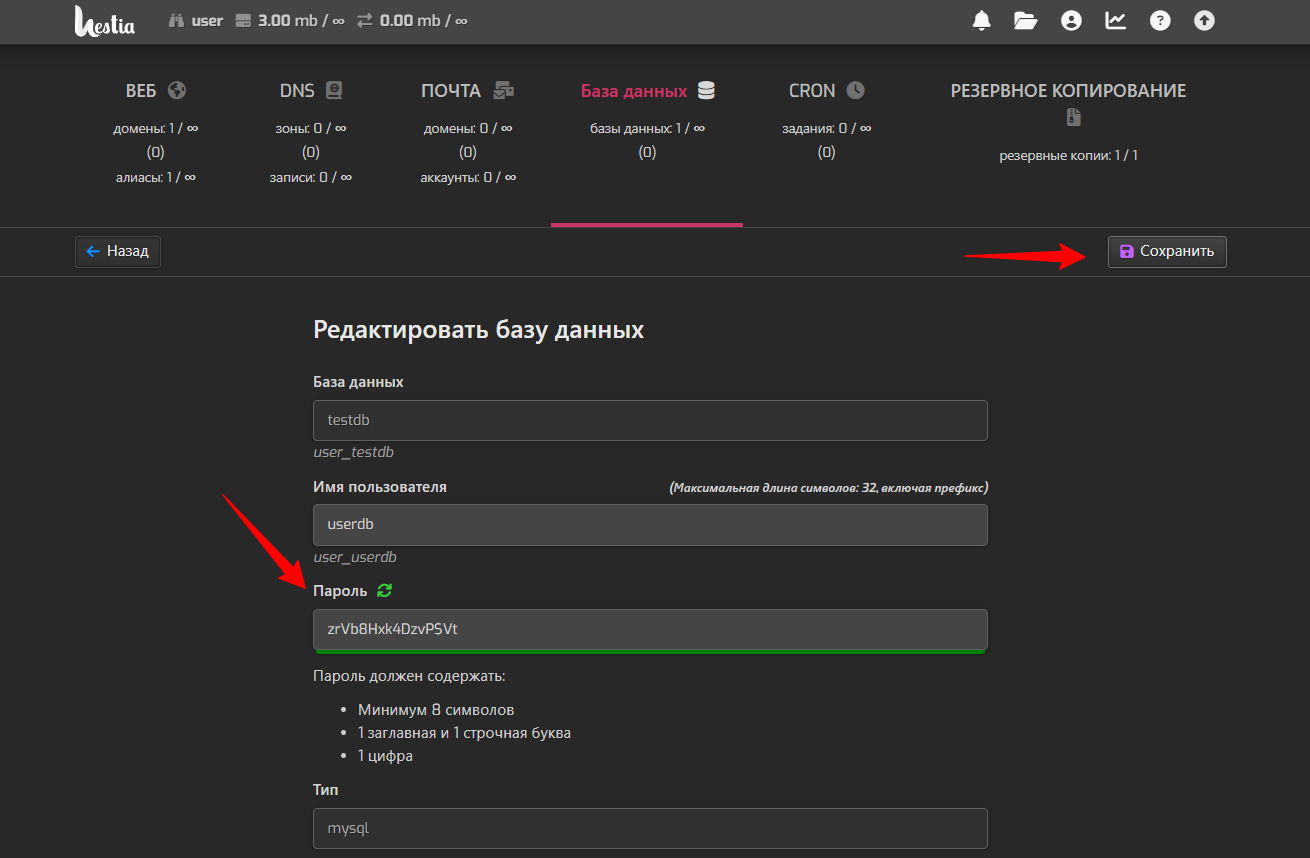Click the базы данных: 1 / ∞ counter

coord(647,128)
